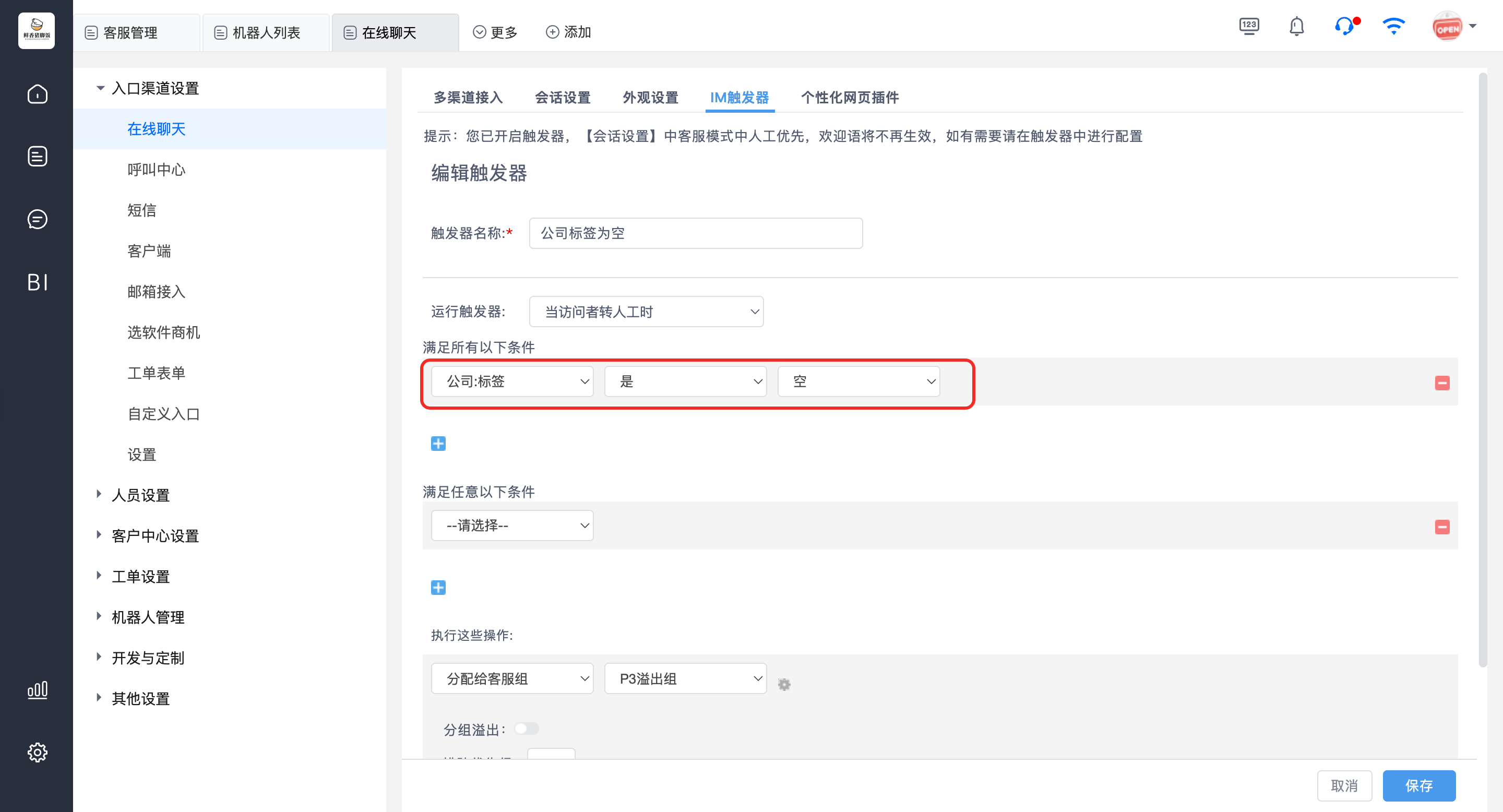Click the vertical scrollbar on right
This screenshot has height=812, width=1503.
1483,371
